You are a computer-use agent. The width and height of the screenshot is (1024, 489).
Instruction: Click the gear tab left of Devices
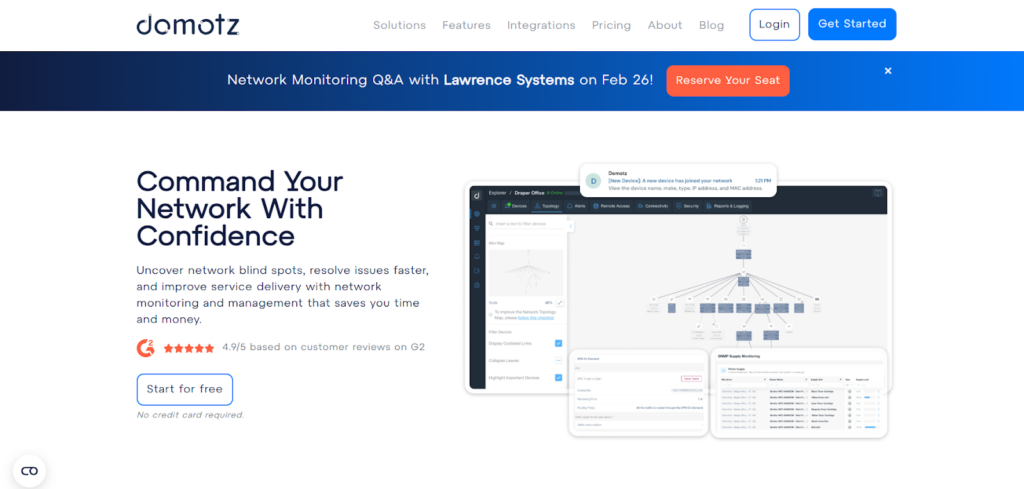click(494, 206)
